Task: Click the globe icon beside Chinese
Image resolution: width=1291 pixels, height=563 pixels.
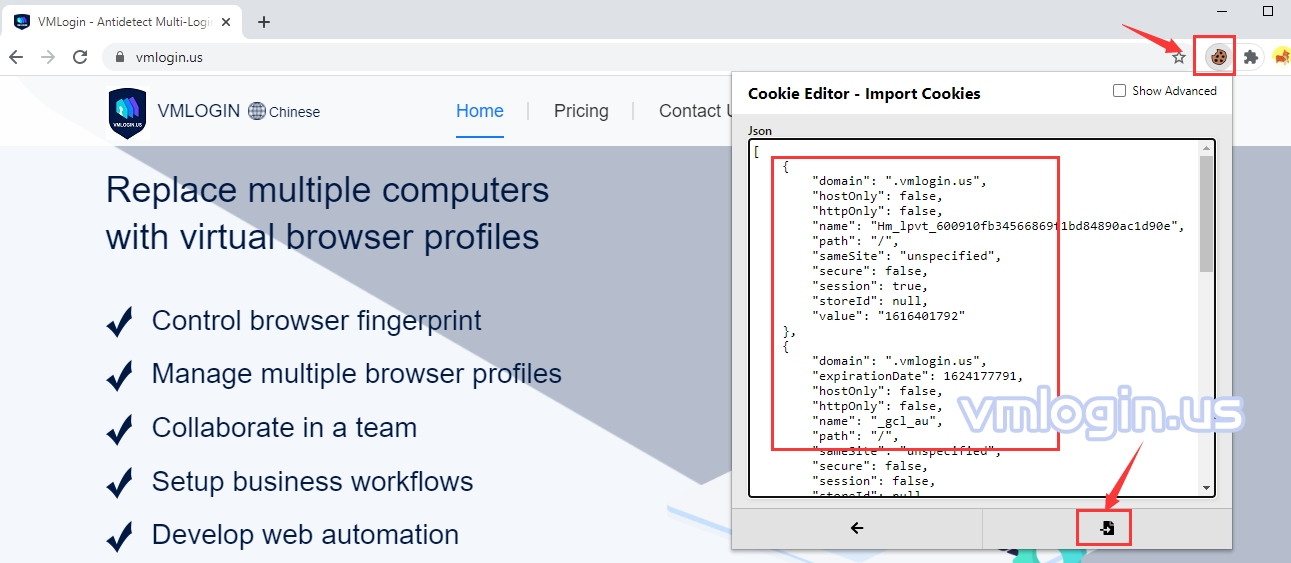Action: [x=257, y=111]
